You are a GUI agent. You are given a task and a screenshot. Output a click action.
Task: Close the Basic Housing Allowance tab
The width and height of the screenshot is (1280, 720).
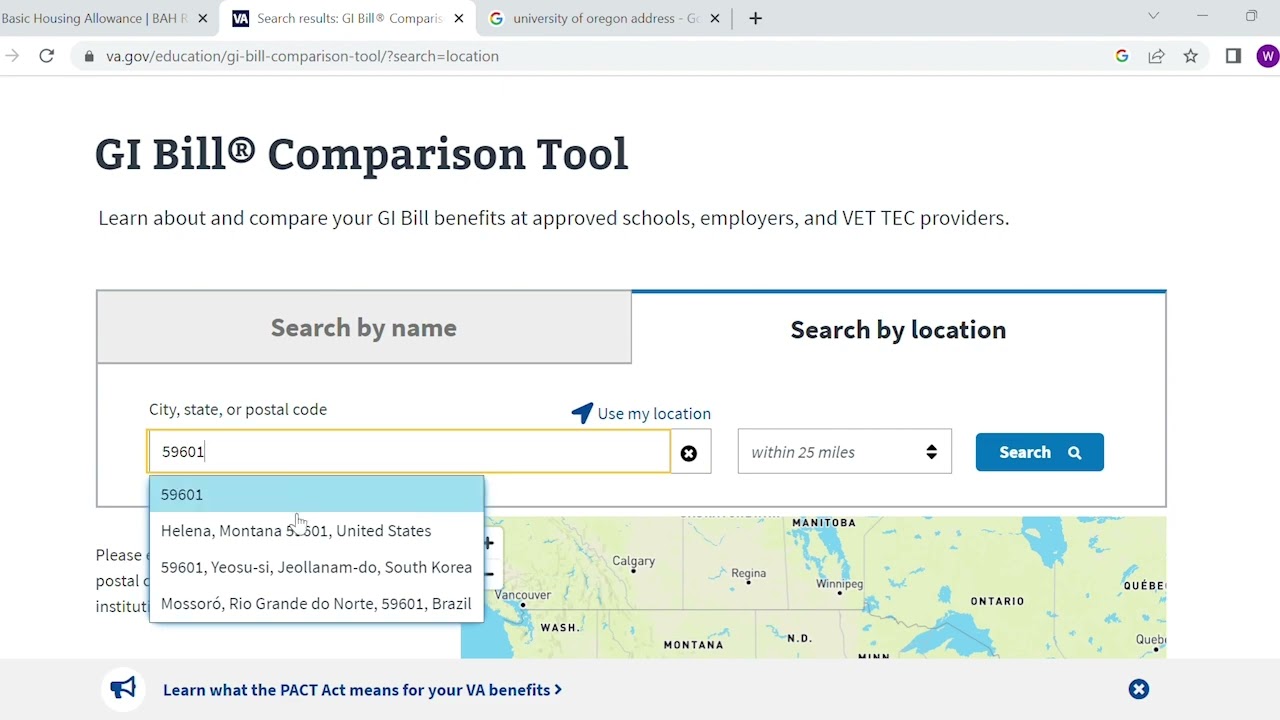[203, 18]
